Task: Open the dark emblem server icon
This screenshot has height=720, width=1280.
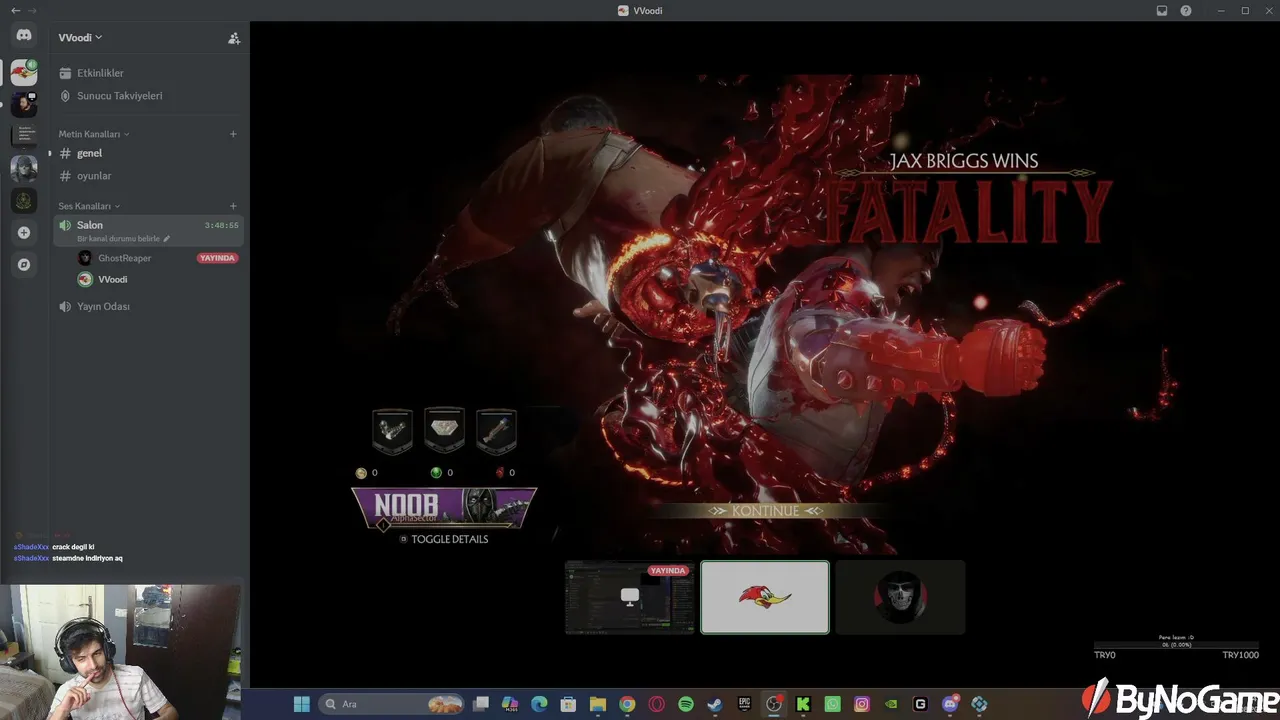Action: (24, 200)
